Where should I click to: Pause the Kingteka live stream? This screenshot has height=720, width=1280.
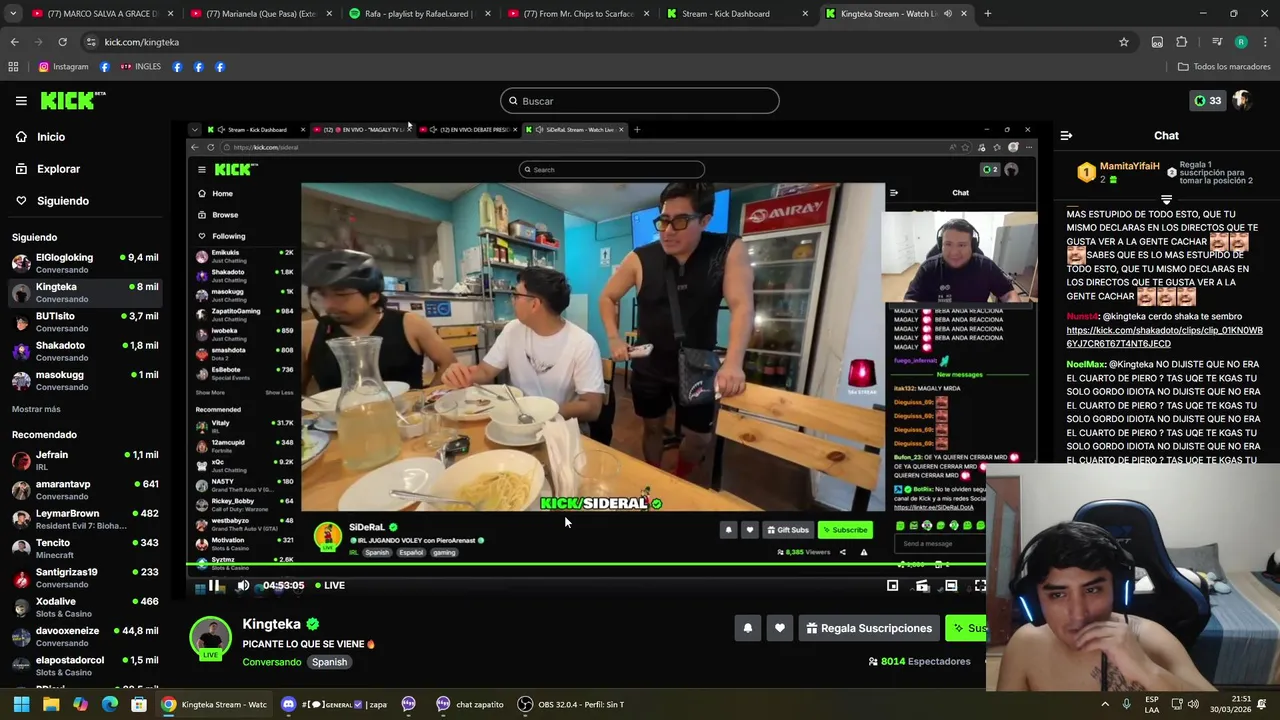[x=214, y=586]
